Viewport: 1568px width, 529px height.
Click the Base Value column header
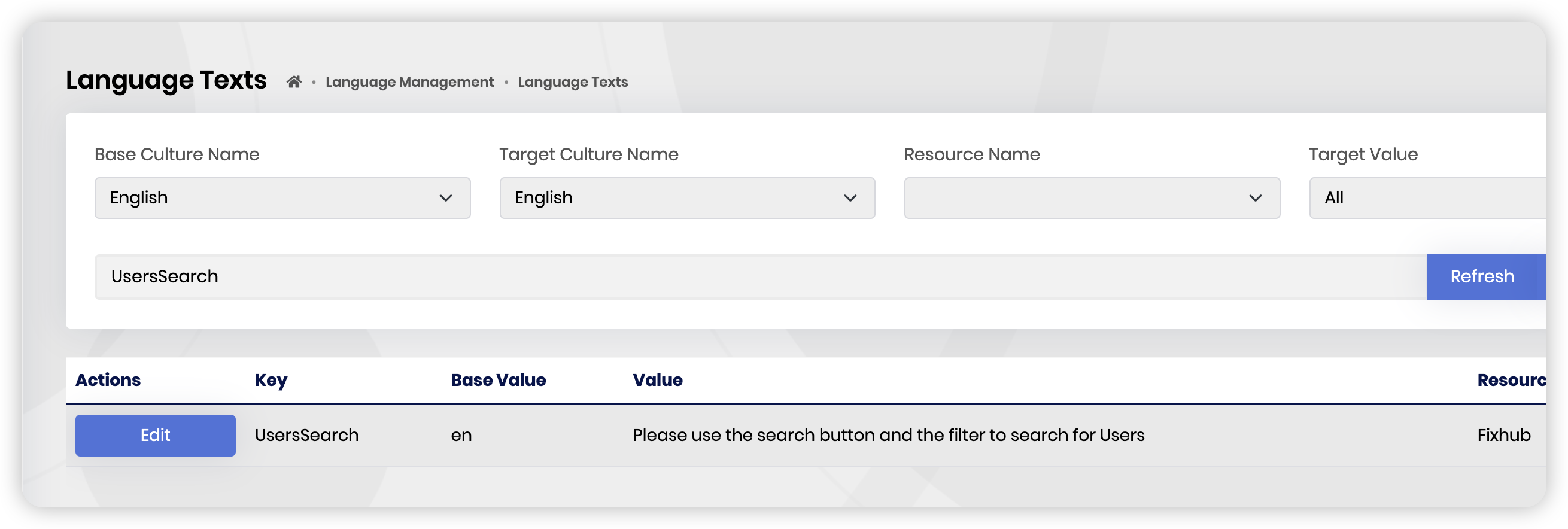tap(497, 380)
